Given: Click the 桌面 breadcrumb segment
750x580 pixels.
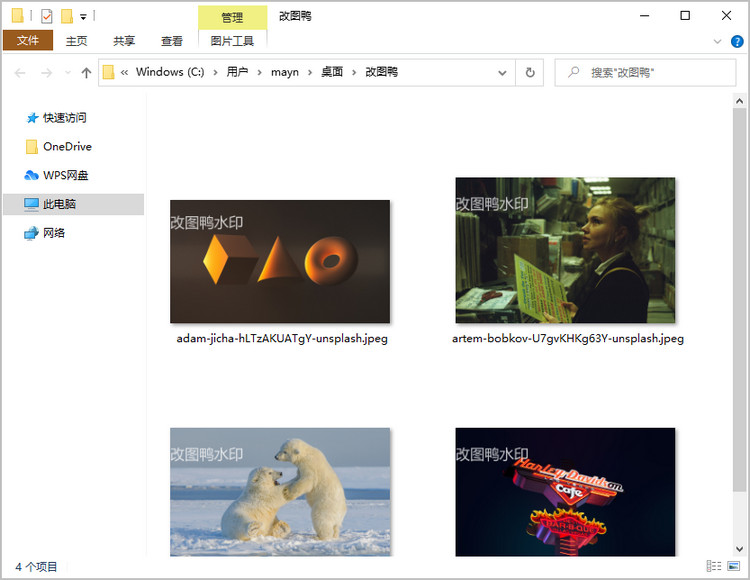Looking at the screenshot, I should coord(332,72).
